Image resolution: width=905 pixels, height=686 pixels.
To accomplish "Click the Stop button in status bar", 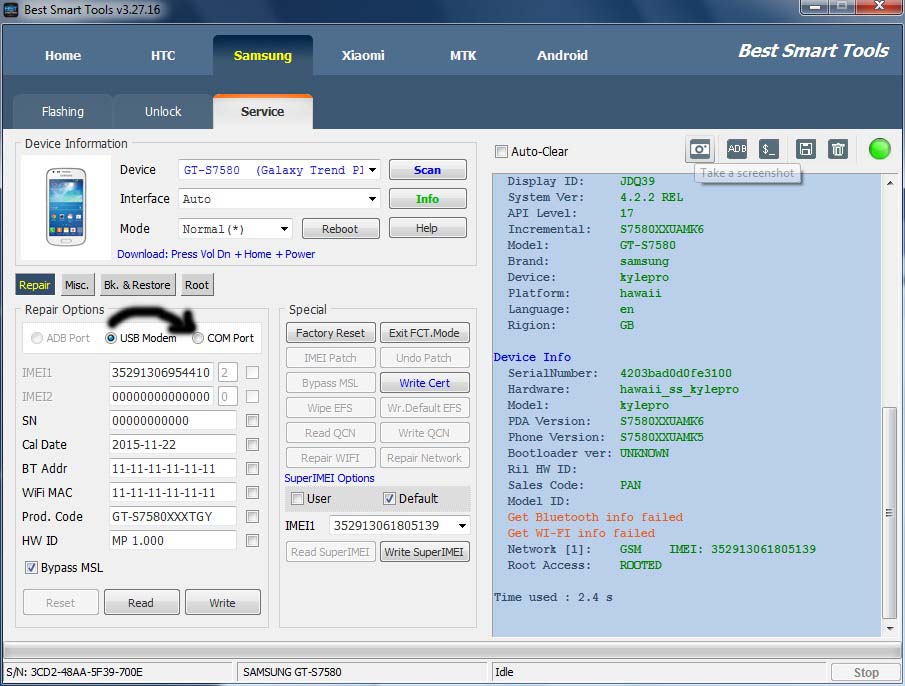I will (x=866, y=673).
